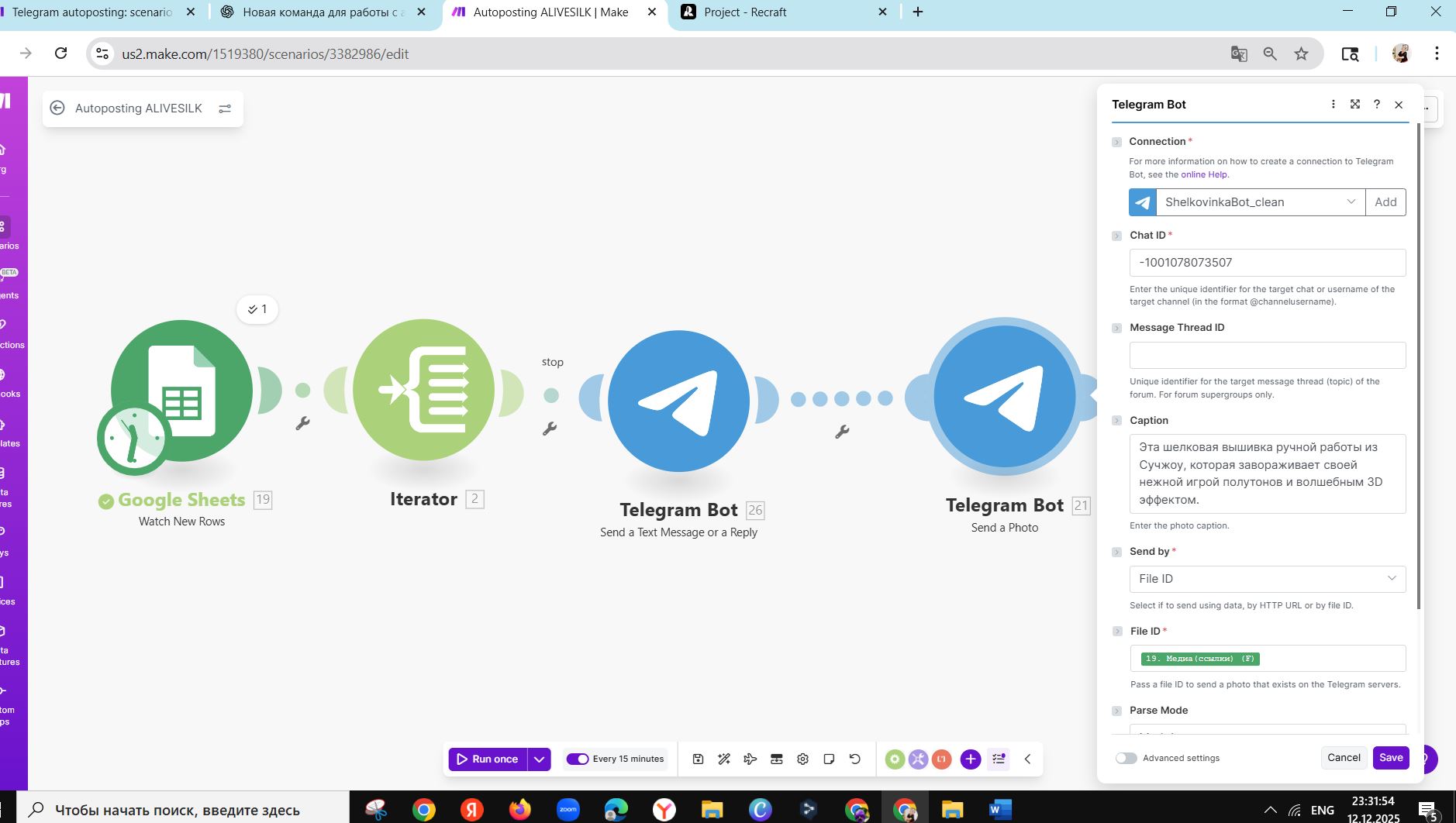Toggle the map switch next to Parse Mode
Image resolution: width=1456 pixels, height=823 pixels.
[1116, 711]
